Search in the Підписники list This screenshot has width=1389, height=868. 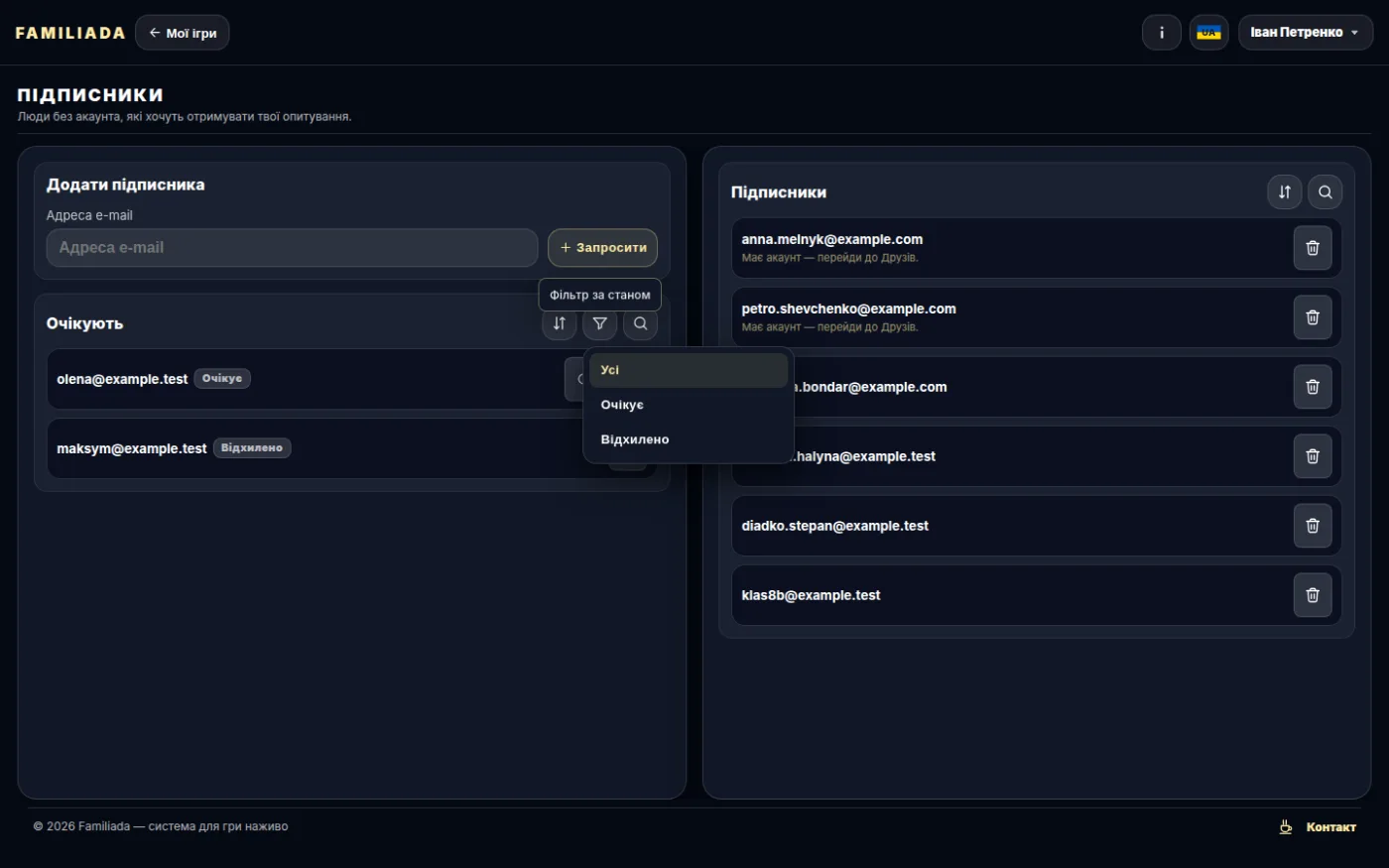1326,192
